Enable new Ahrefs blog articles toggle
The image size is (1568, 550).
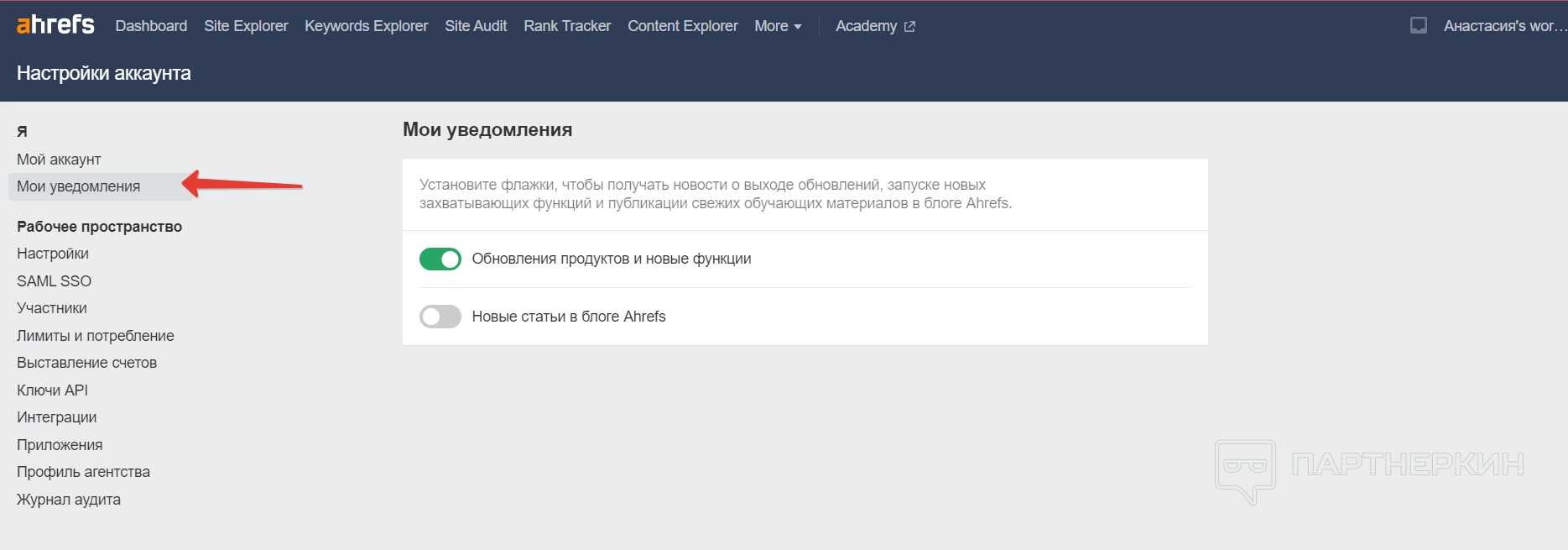(x=440, y=317)
